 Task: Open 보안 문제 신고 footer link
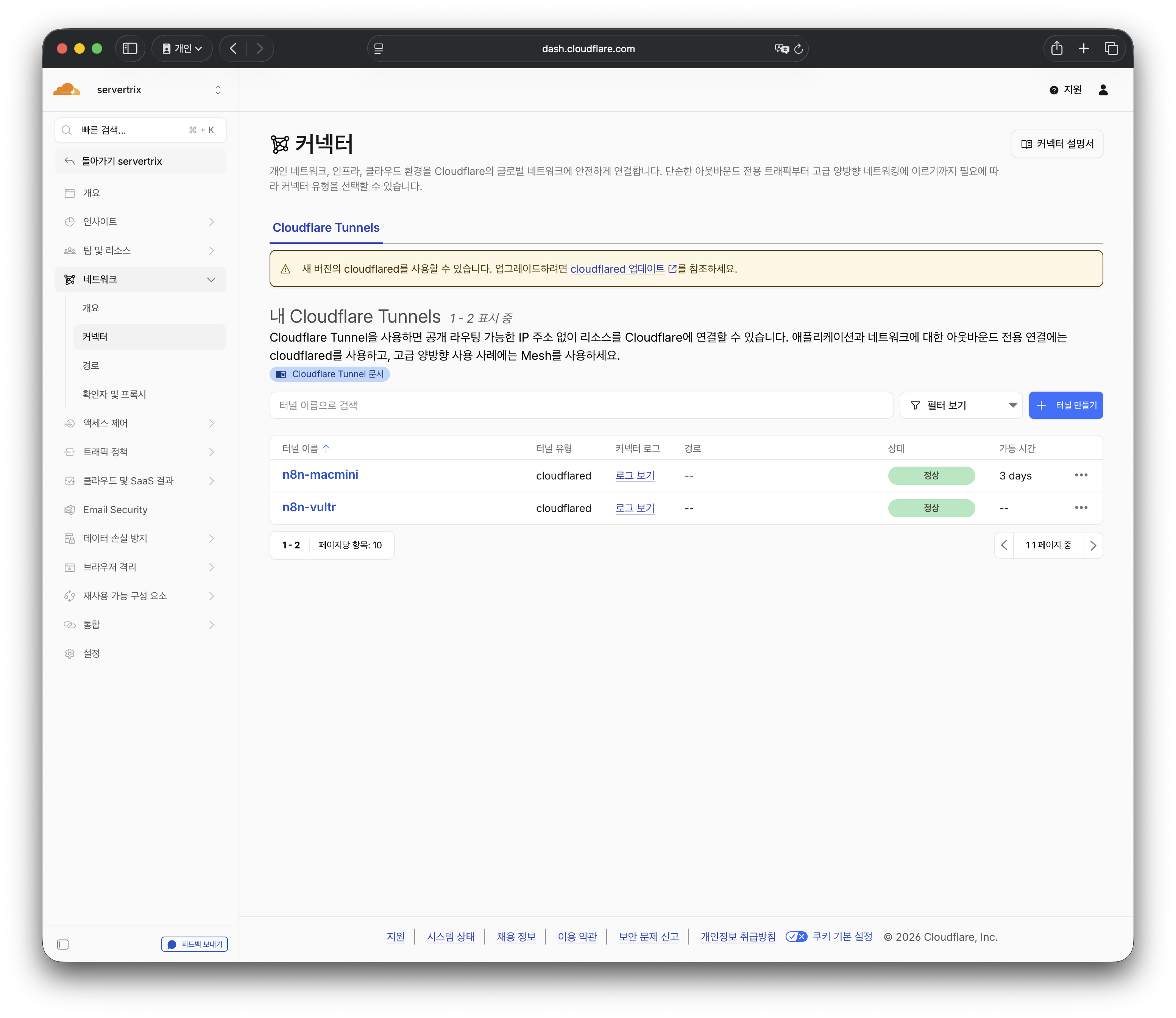pyautogui.click(x=649, y=937)
